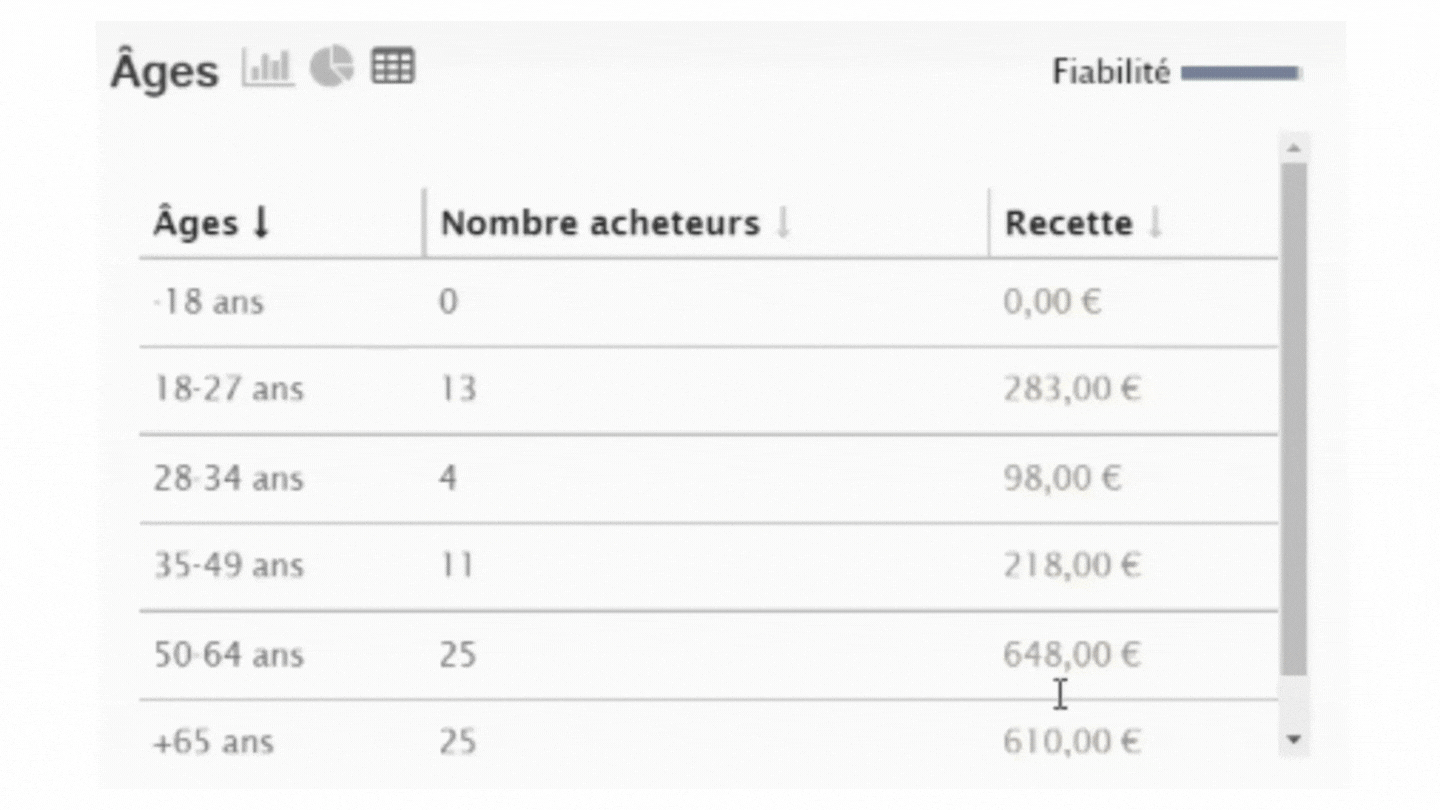
Task: Click the +65 ans row label
Action: point(213,743)
